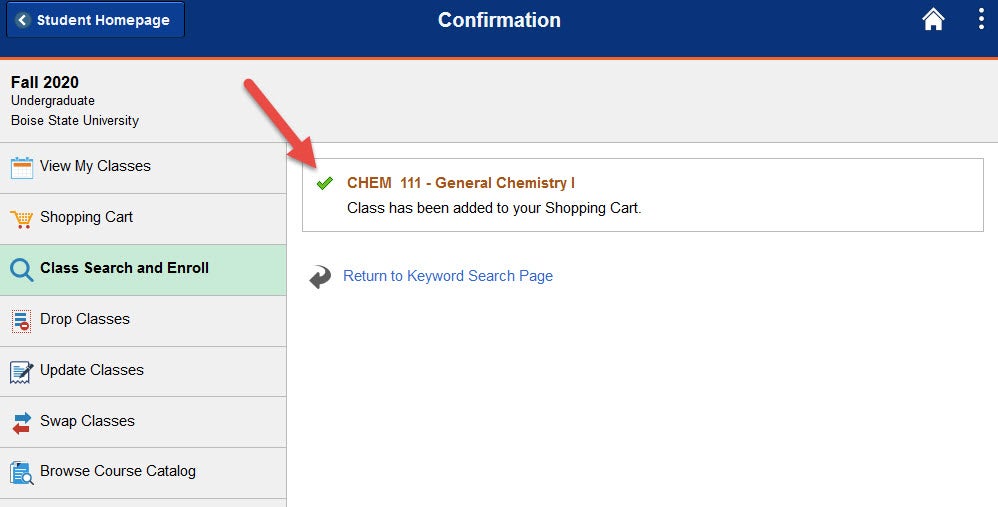998x507 pixels.
Task: Click the CHEM 111 General Chemistry I title
Action: coord(461,183)
